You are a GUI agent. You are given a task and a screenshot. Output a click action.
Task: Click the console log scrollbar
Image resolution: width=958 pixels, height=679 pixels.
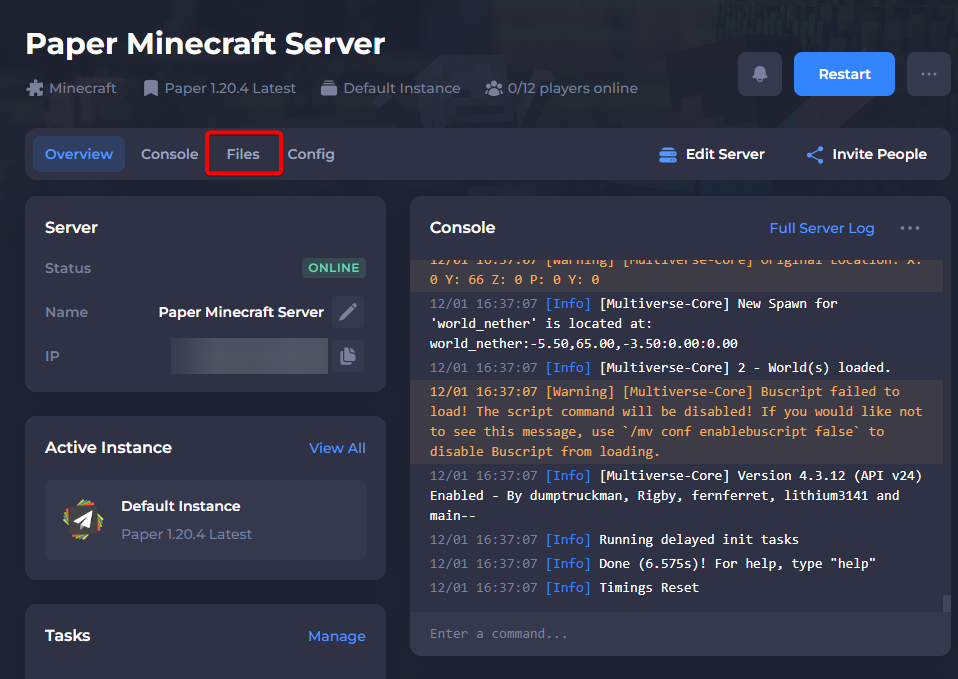tap(946, 603)
